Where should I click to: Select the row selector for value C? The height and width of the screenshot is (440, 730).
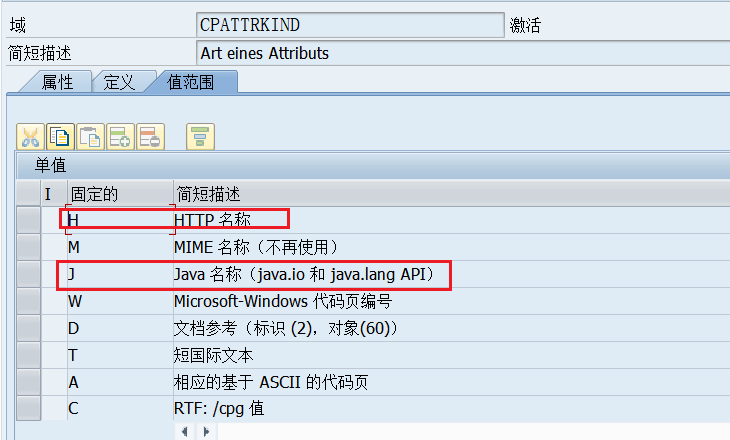click(x=28, y=408)
